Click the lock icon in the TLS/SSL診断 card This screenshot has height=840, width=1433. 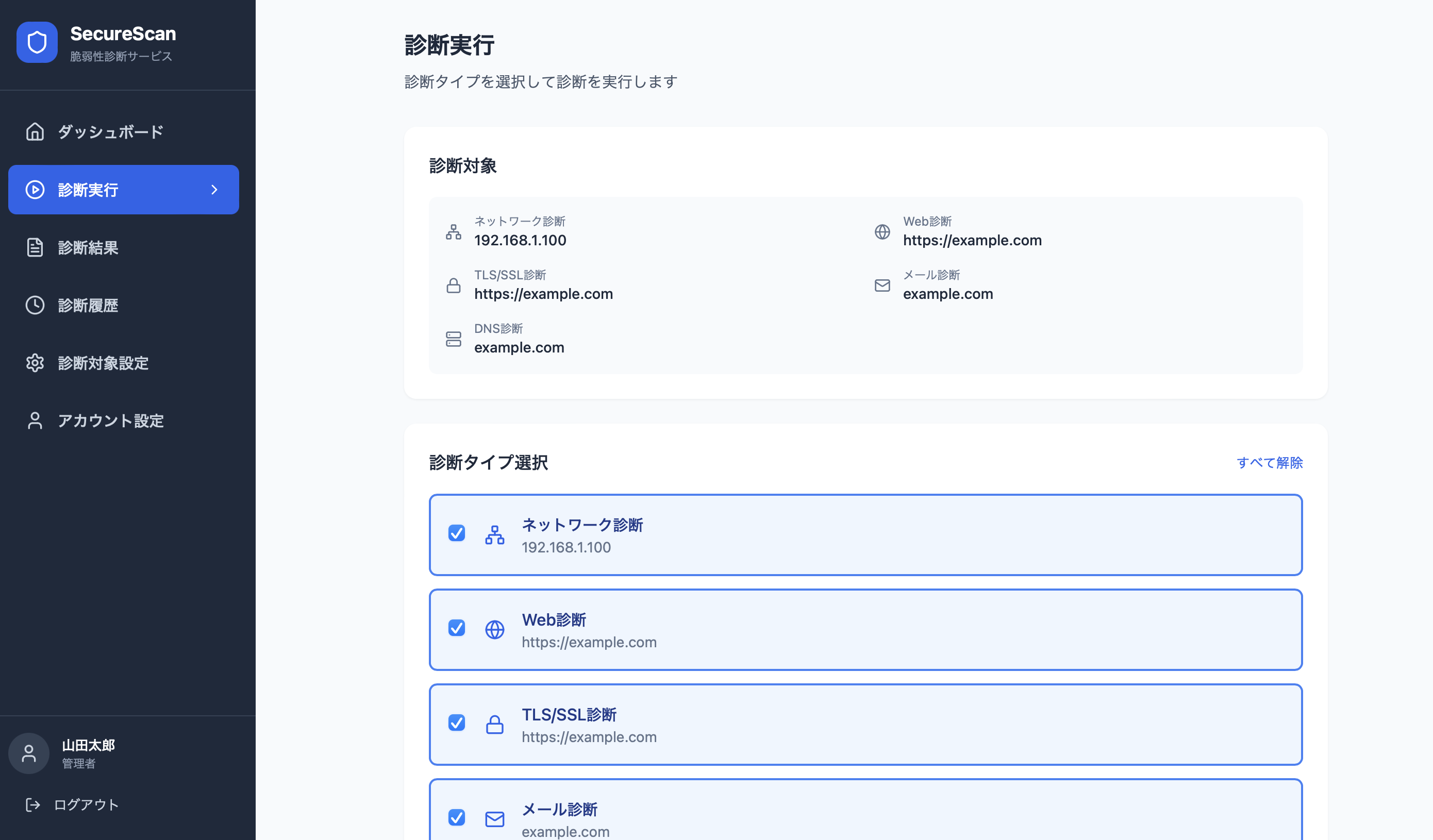pyautogui.click(x=495, y=725)
